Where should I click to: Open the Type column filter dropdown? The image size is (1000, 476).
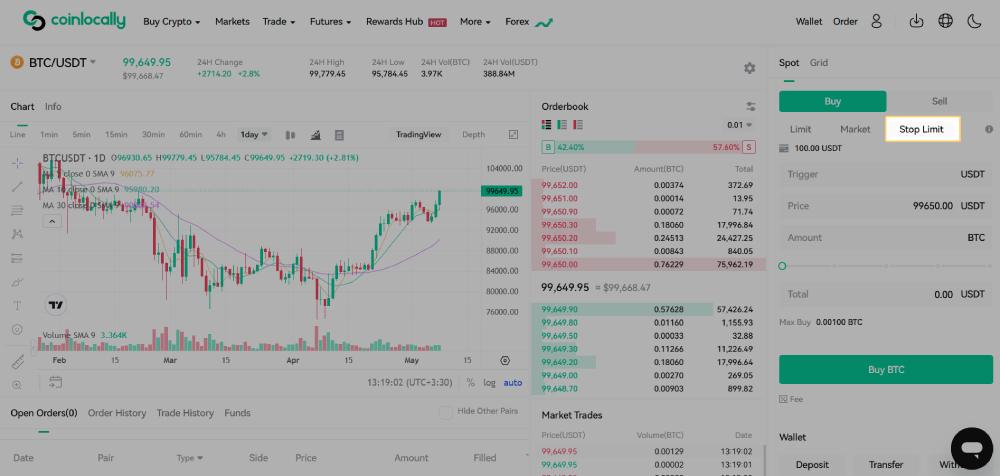click(x=190, y=457)
